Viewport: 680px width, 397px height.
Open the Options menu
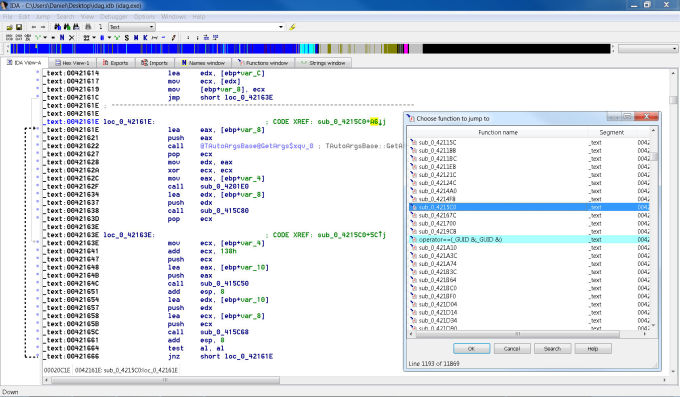point(144,16)
